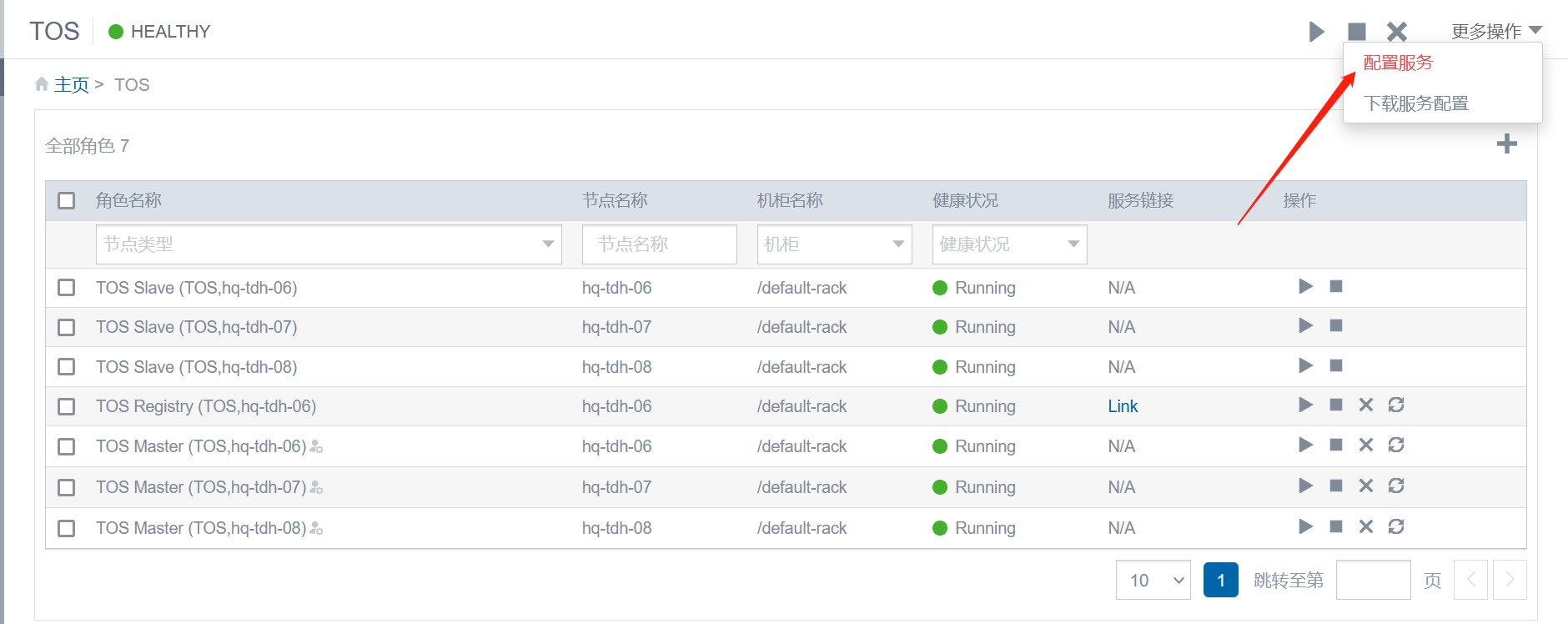Image resolution: width=1568 pixels, height=624 pixels.
Task: Open the 更多操作 dropdown
Action: 1496,31
